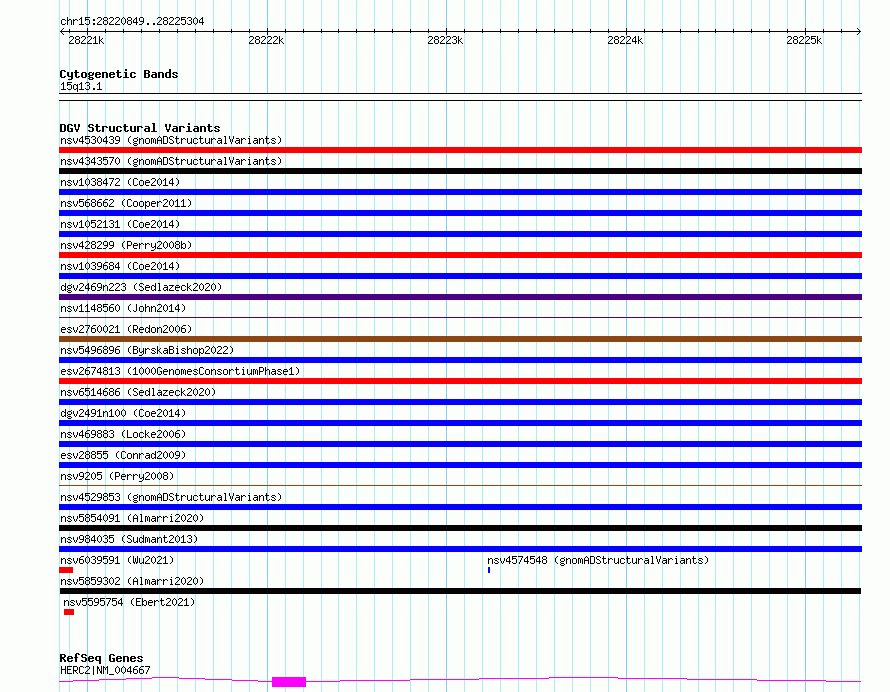The height and width of the screenshot is (692, 890).
Task: Select the magenta HERC2 exon block
Action: [x=289, y=682]
